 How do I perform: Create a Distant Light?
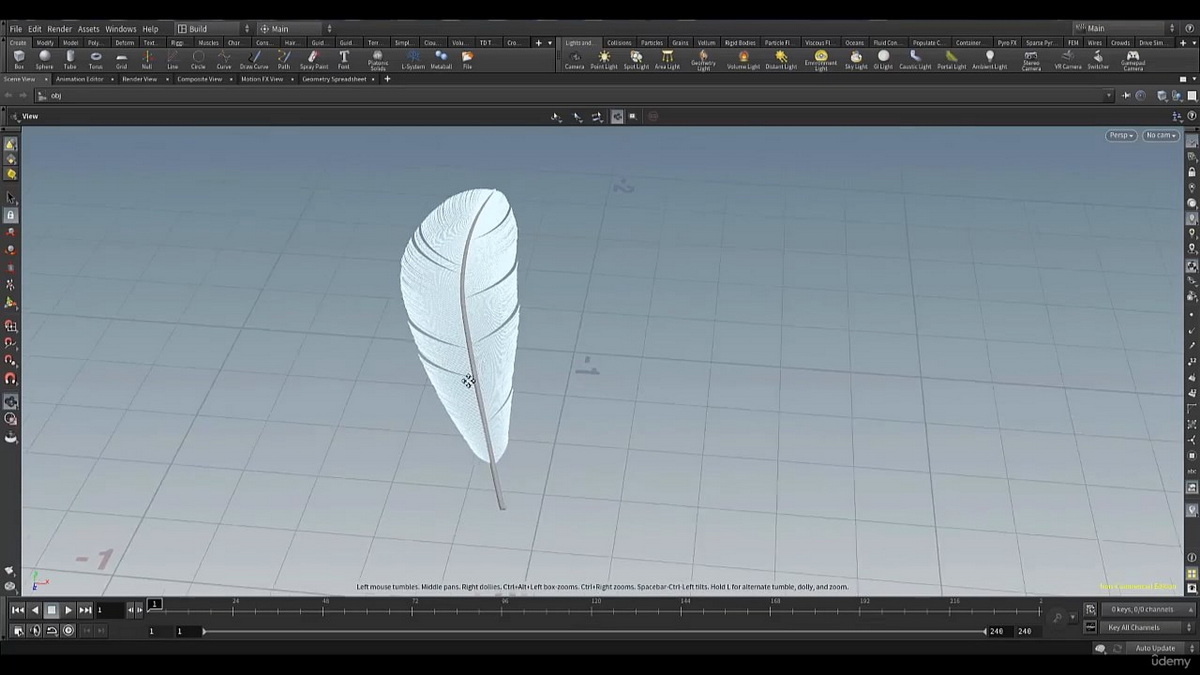pyautogui.click(x=781, y=60)
